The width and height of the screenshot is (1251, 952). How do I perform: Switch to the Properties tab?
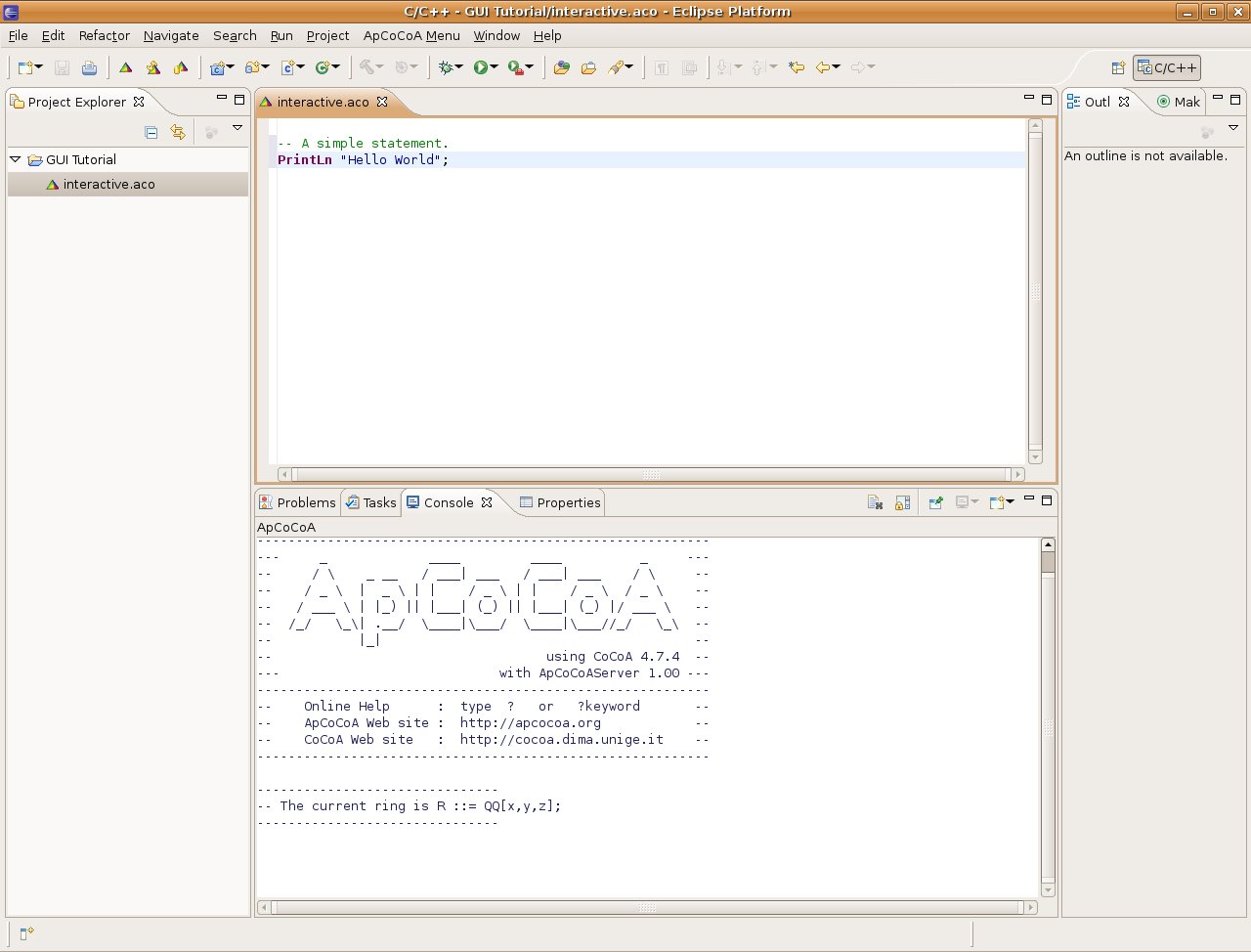[560, 502]
